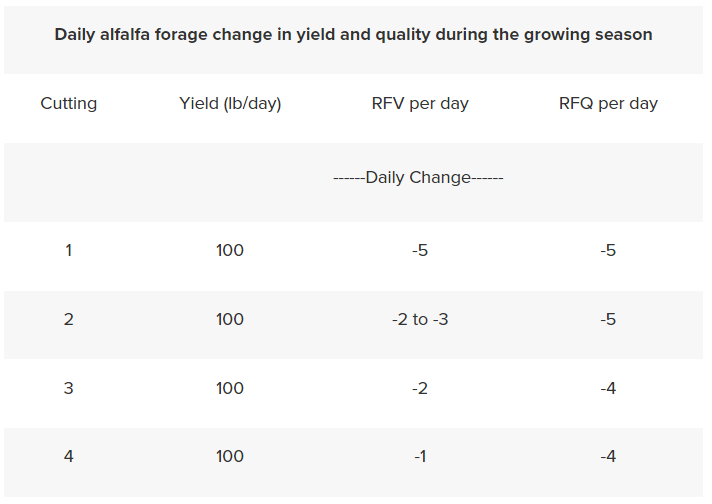712x504 pixels.
Task: Select cutting number 3 in first column
Action: point(69,388)
